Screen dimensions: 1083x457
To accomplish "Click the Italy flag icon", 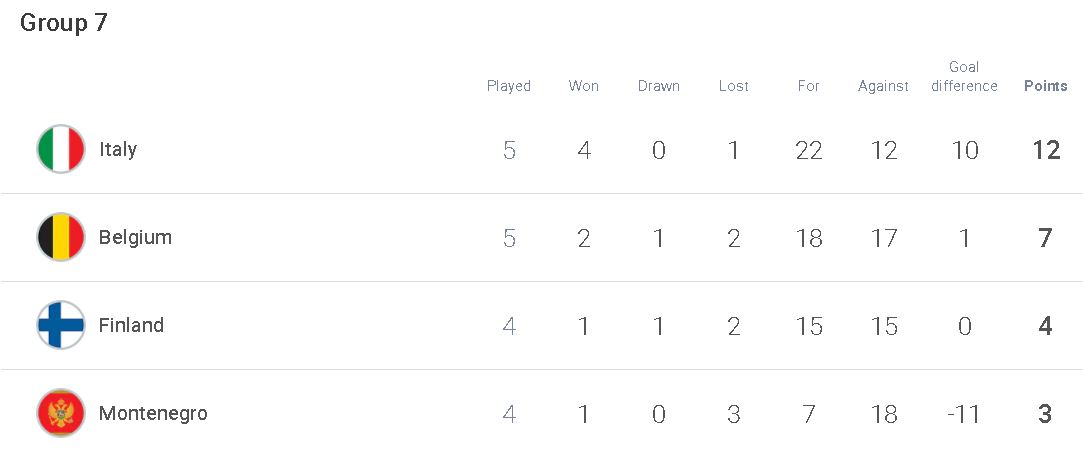I will coord(61,149).
